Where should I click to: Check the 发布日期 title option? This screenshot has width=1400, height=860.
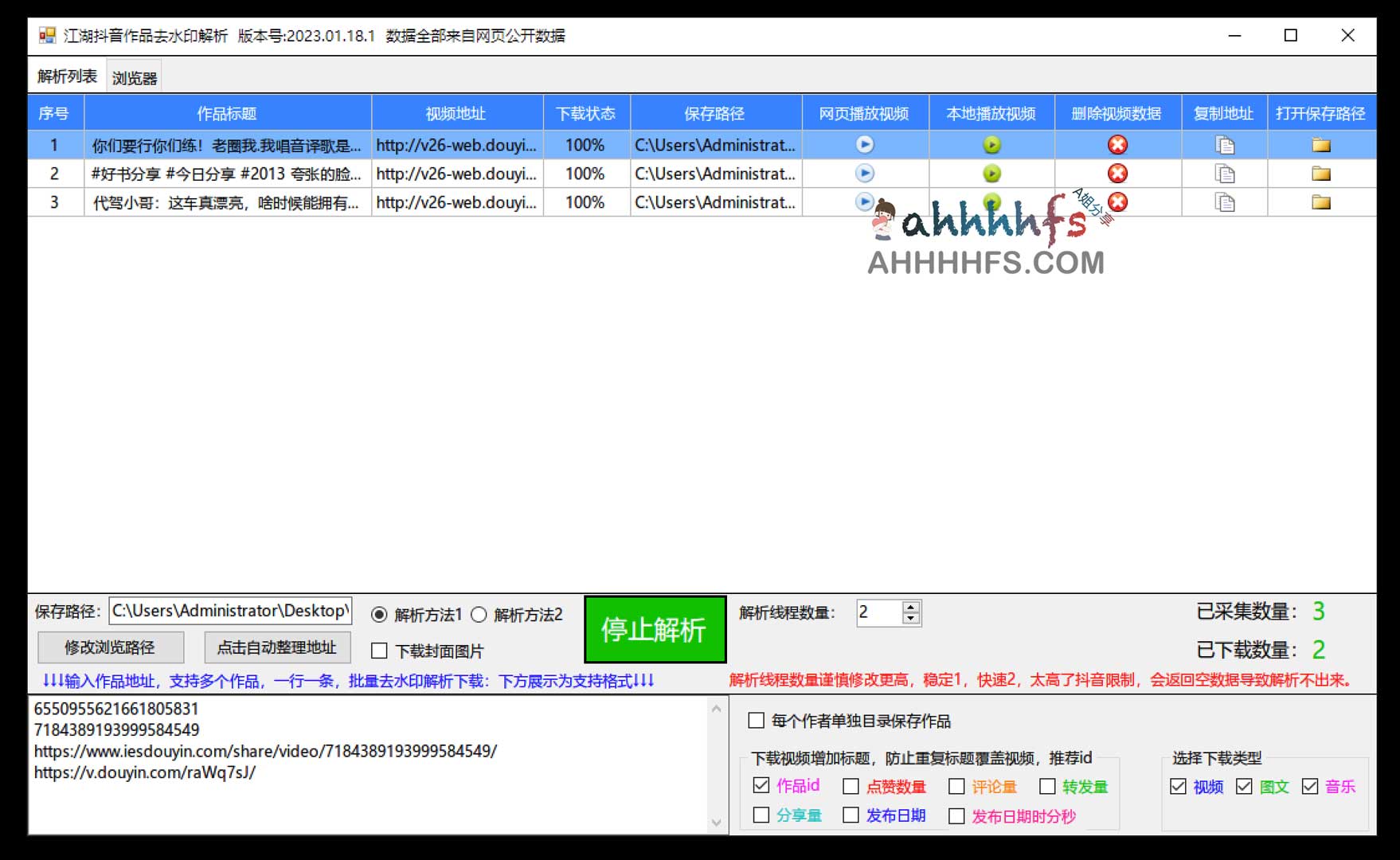pyautogui.click(x=851, y=815)
